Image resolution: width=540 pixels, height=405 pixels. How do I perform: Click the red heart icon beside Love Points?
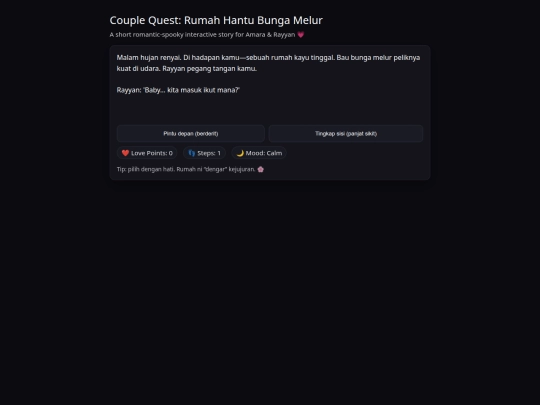[125, 153]
